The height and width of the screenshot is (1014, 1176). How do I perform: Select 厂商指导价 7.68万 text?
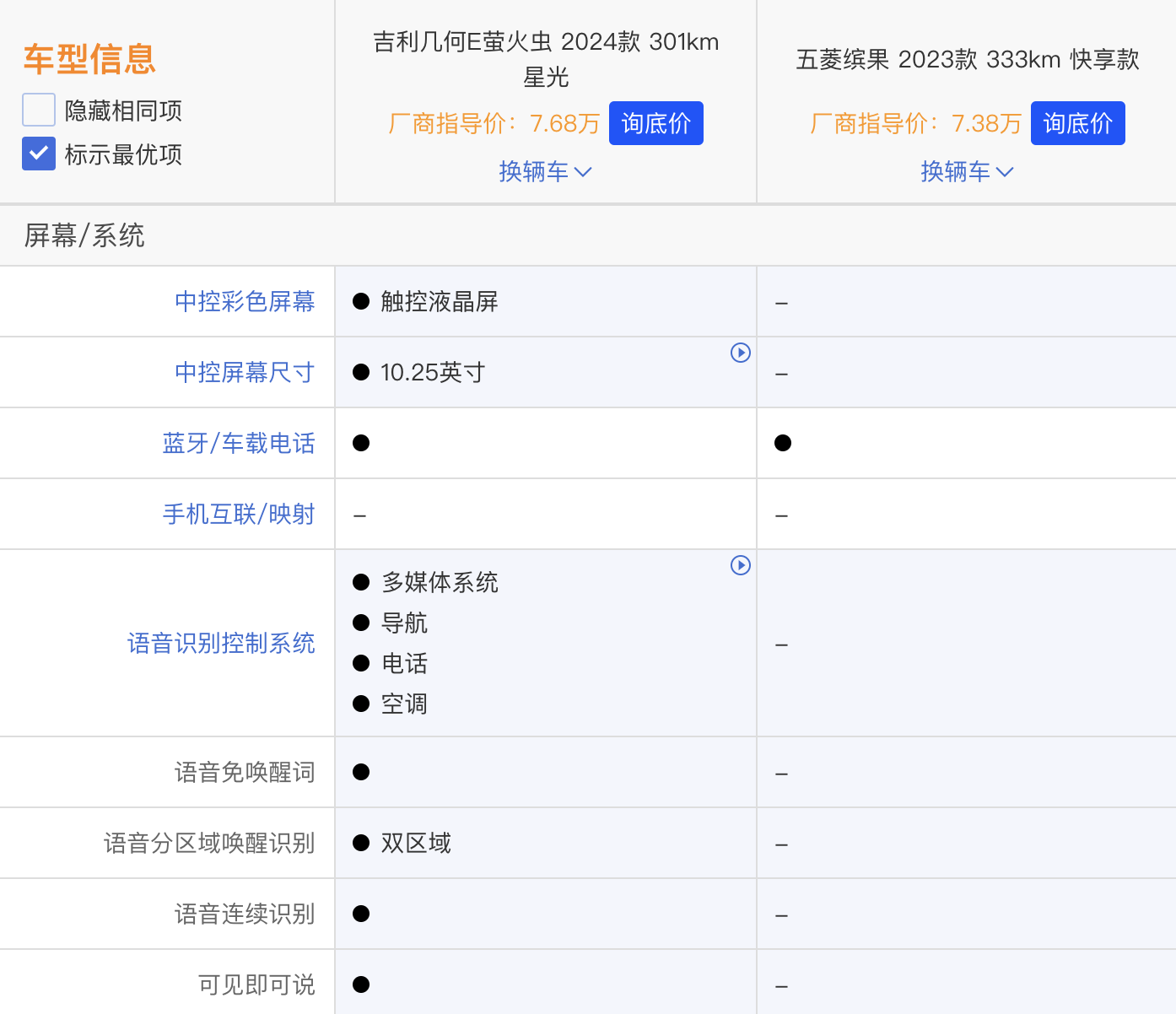[x=494, y=123]
